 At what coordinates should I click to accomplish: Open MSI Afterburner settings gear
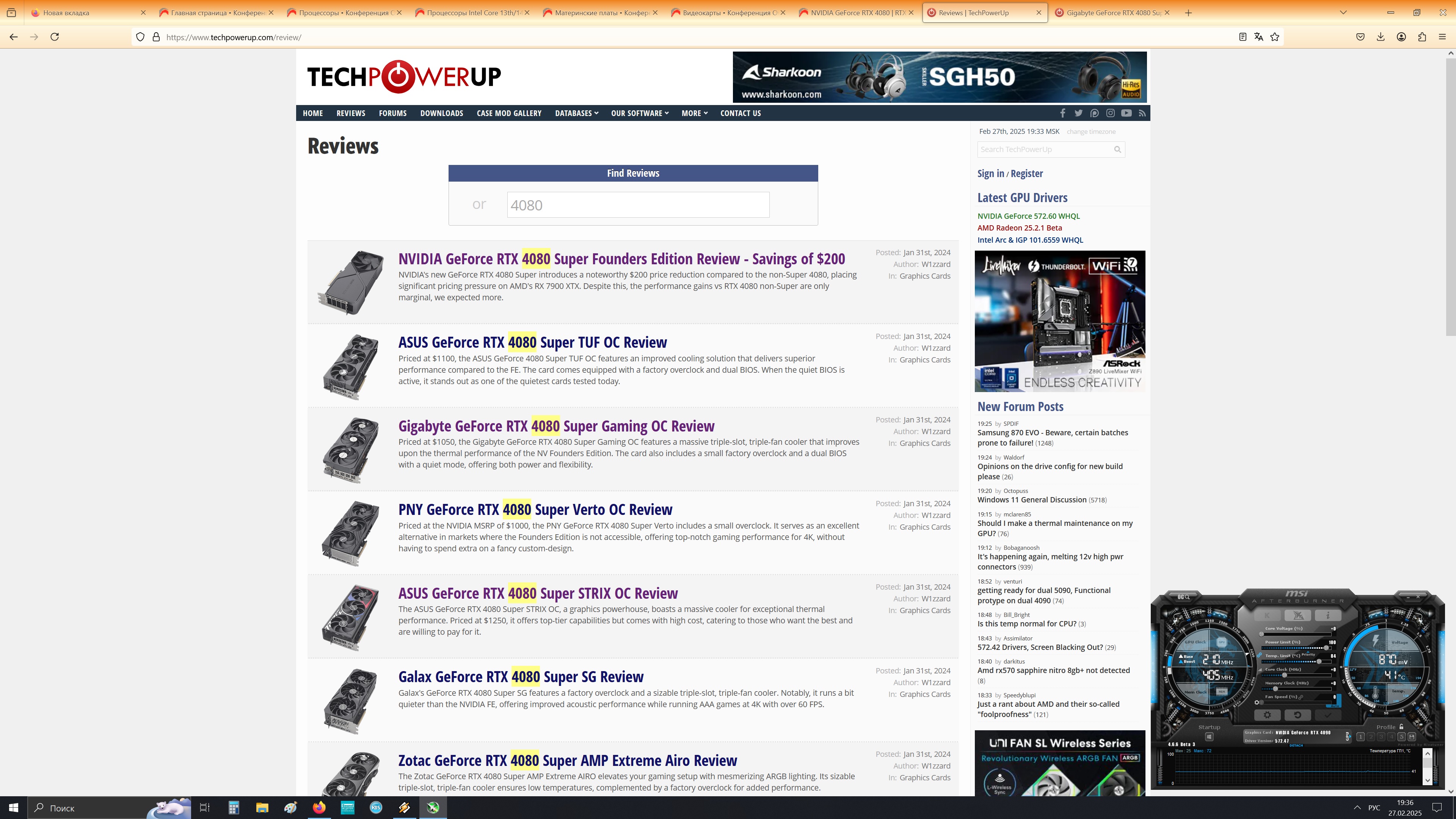(x=1267, y=715)
